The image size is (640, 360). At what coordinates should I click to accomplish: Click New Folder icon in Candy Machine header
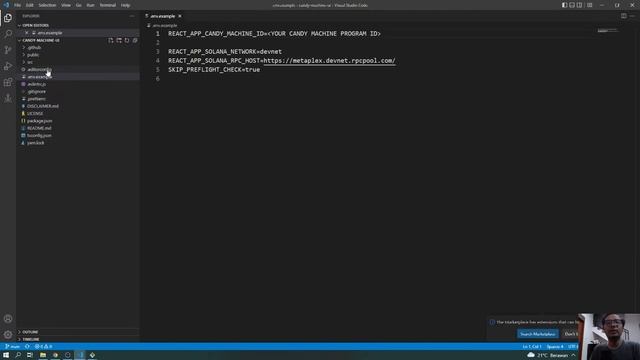click(119, 40)
